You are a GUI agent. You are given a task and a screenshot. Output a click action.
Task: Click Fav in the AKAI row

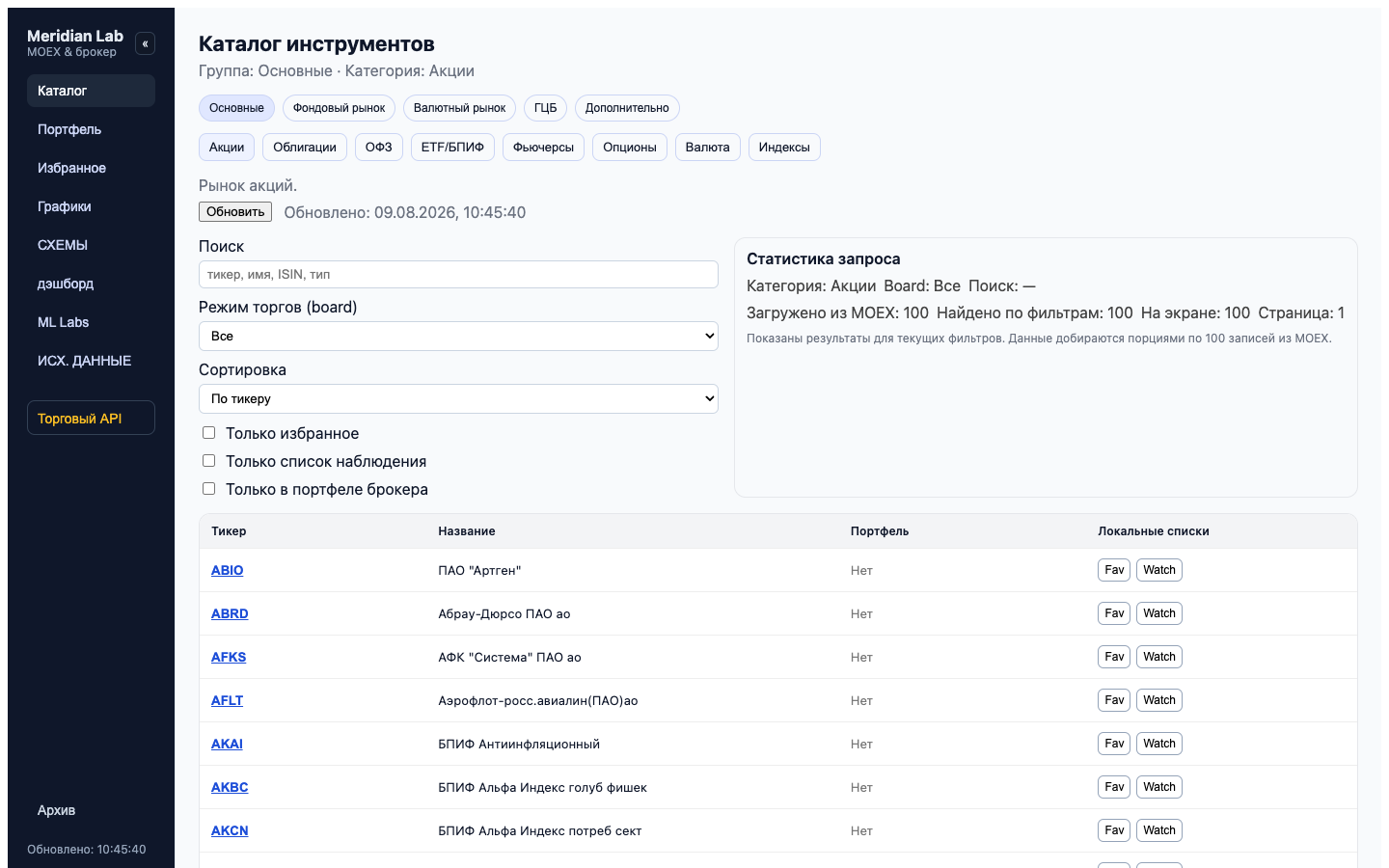tap(1114, 744)
